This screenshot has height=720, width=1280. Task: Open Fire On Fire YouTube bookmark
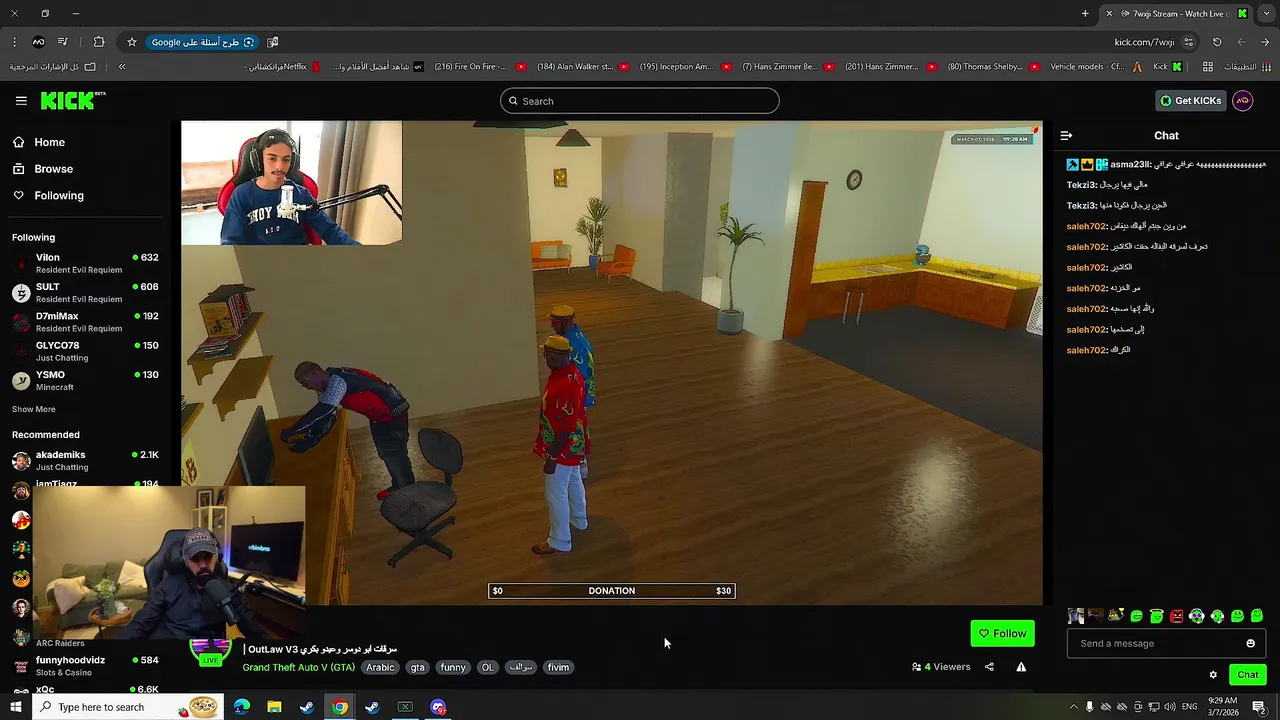point(480,67)
